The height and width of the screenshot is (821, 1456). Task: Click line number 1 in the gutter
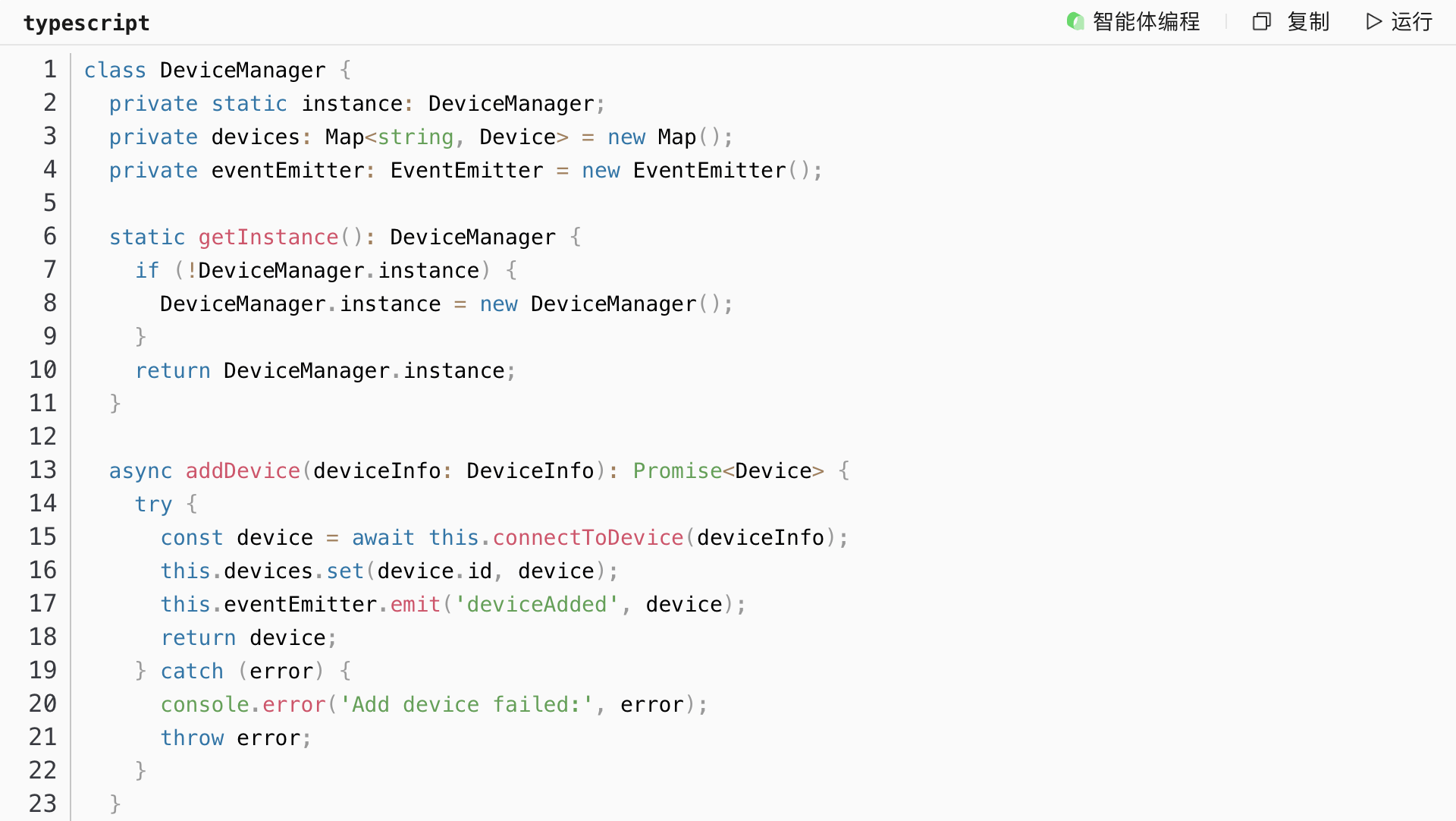(50, 70)
